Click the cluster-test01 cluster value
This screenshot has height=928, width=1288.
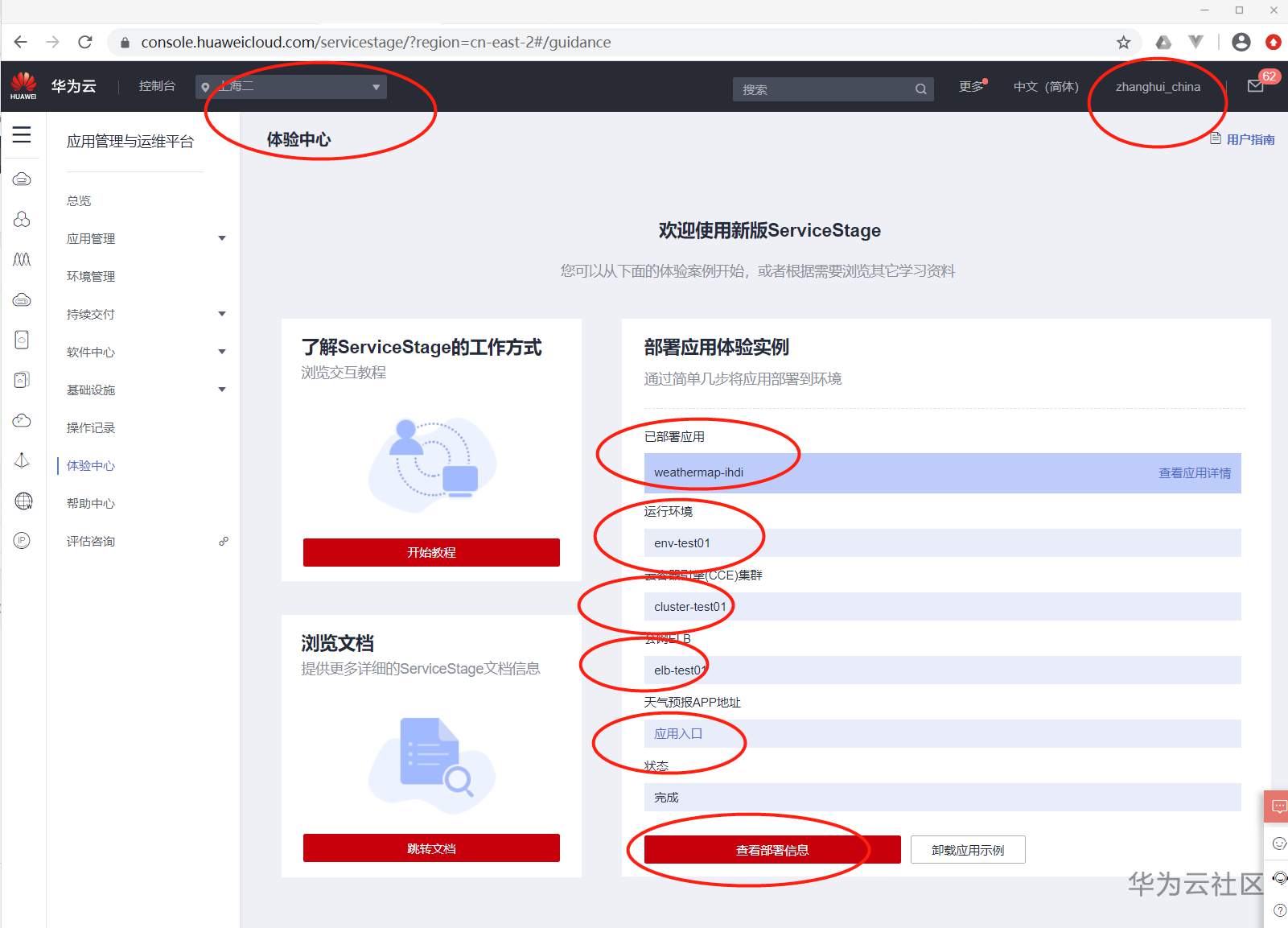(690, 607)
